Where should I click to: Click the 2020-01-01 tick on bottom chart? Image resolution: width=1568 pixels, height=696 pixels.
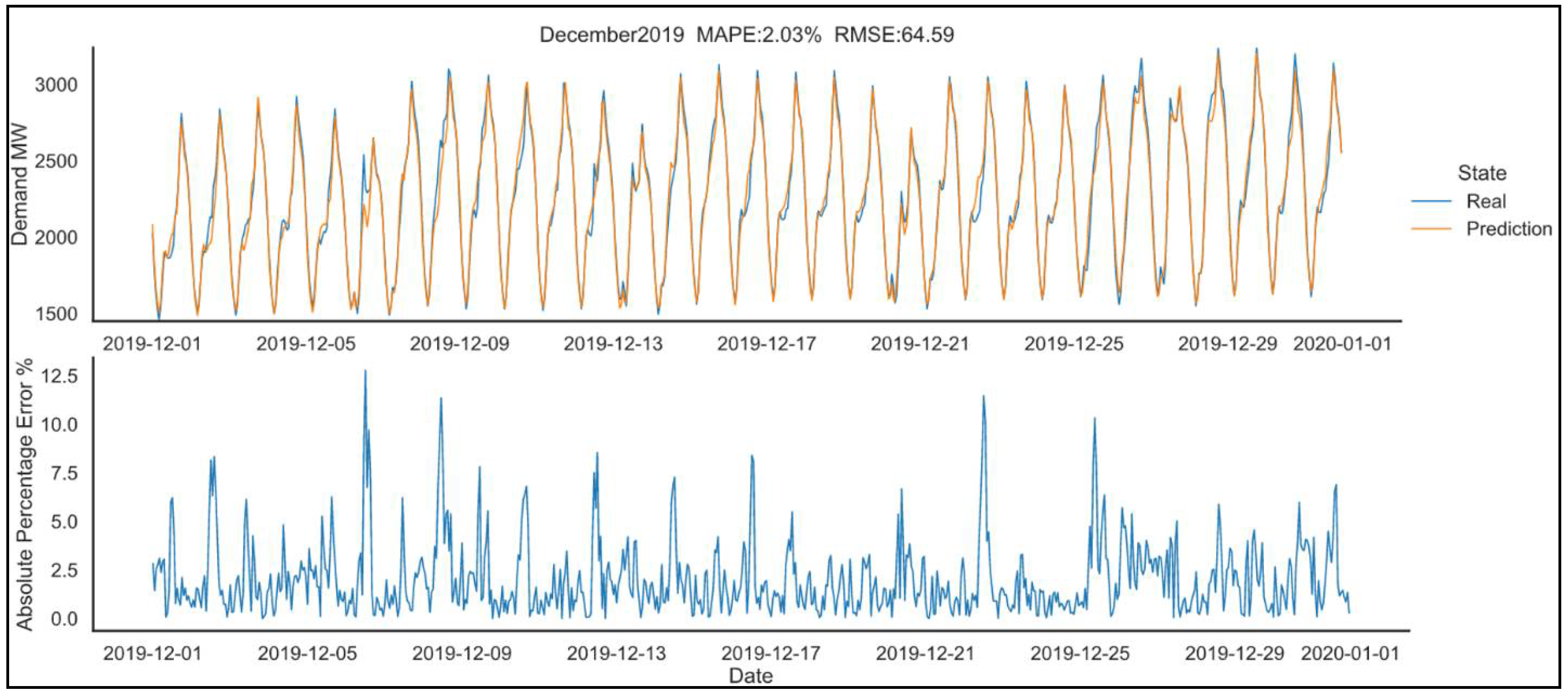coord(1350,653)
